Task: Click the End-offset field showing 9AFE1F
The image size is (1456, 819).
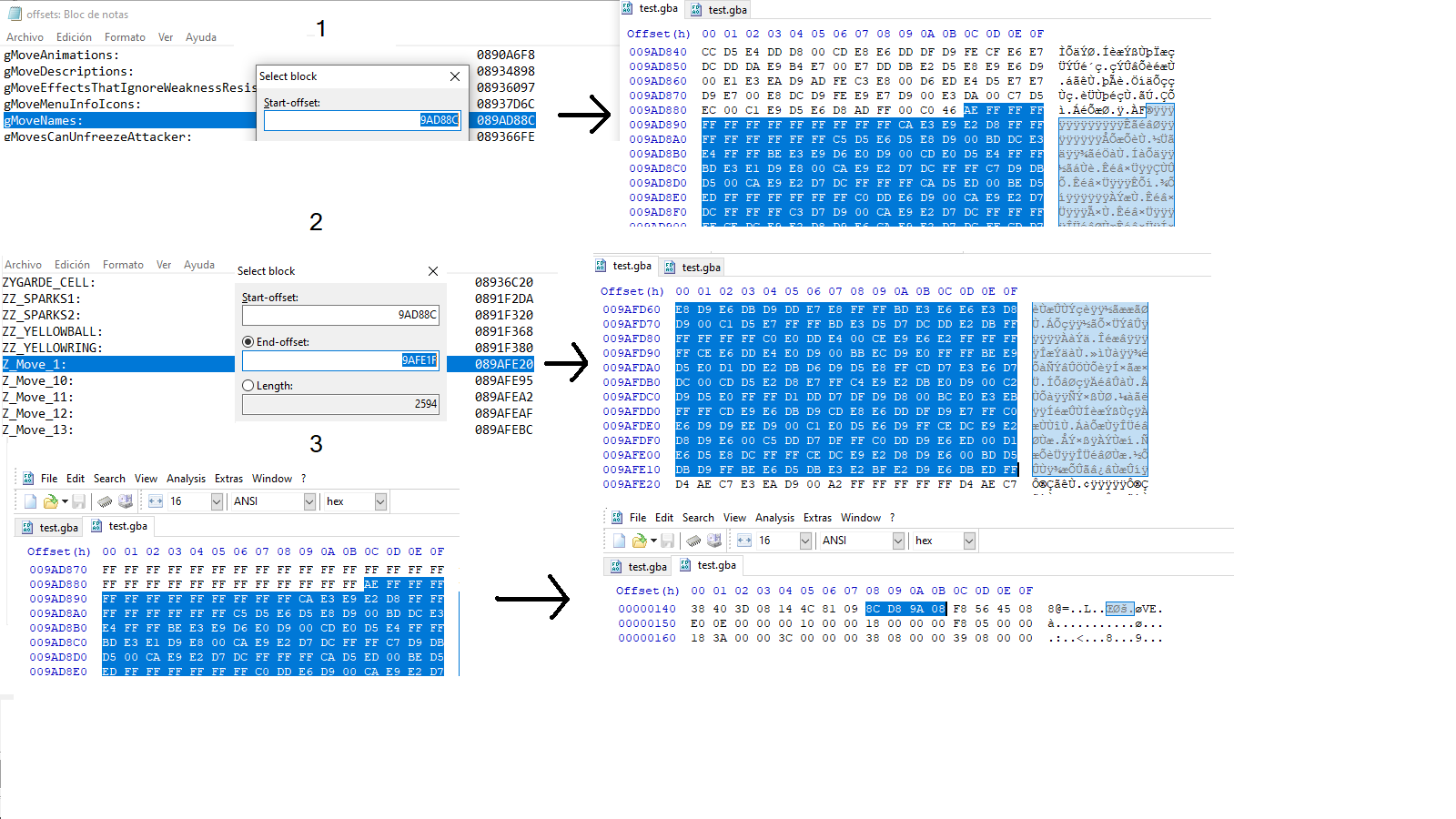Action: [x=340, y=360]
